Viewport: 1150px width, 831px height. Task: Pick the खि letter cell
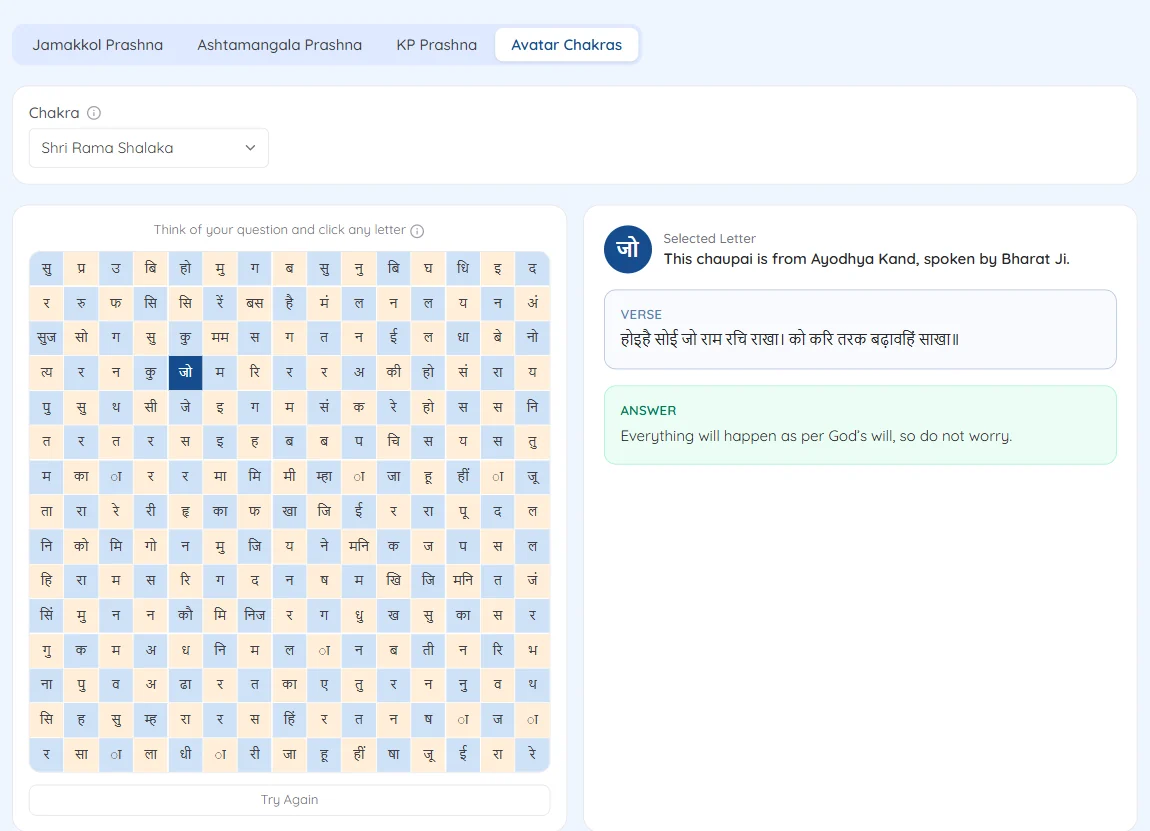tap(394, 580)
